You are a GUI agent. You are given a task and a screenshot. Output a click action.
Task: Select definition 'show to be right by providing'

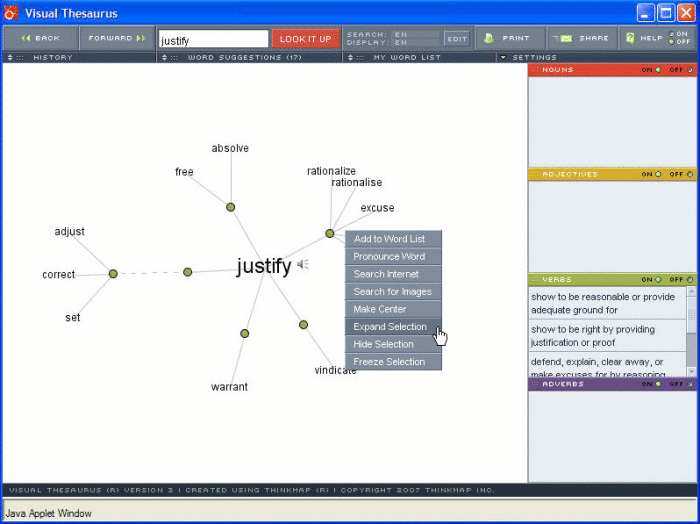click(607, 336)
